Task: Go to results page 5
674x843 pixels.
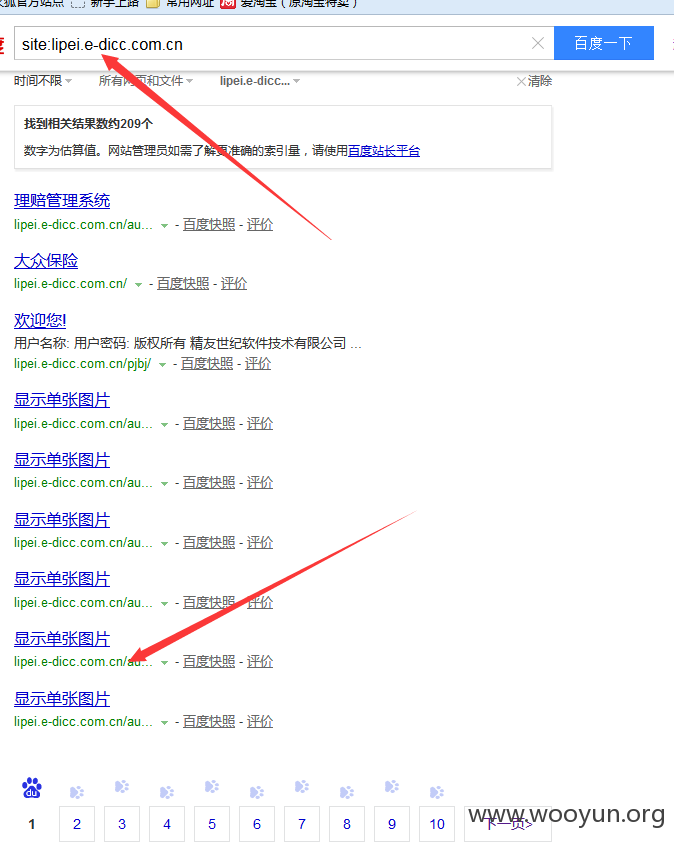Action: click(x=212, y=824)
